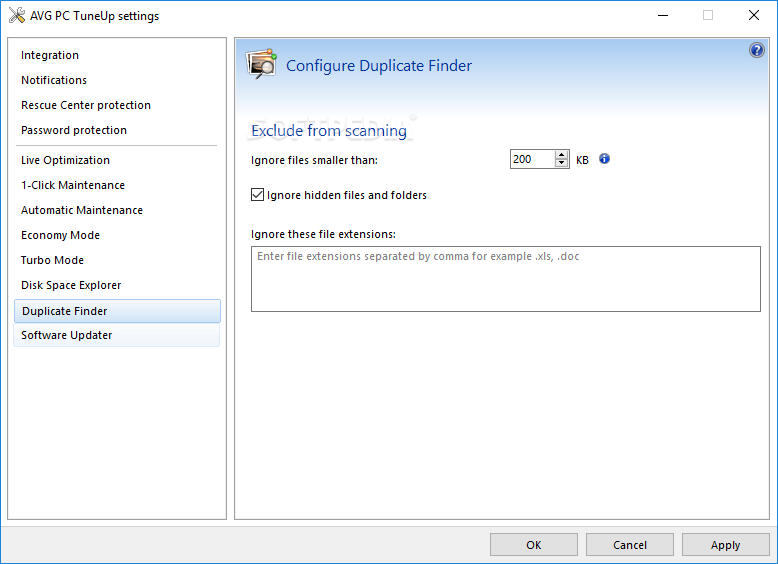
Task: Click the 'Exclude from scanning' heading
Action: (329, 131)
